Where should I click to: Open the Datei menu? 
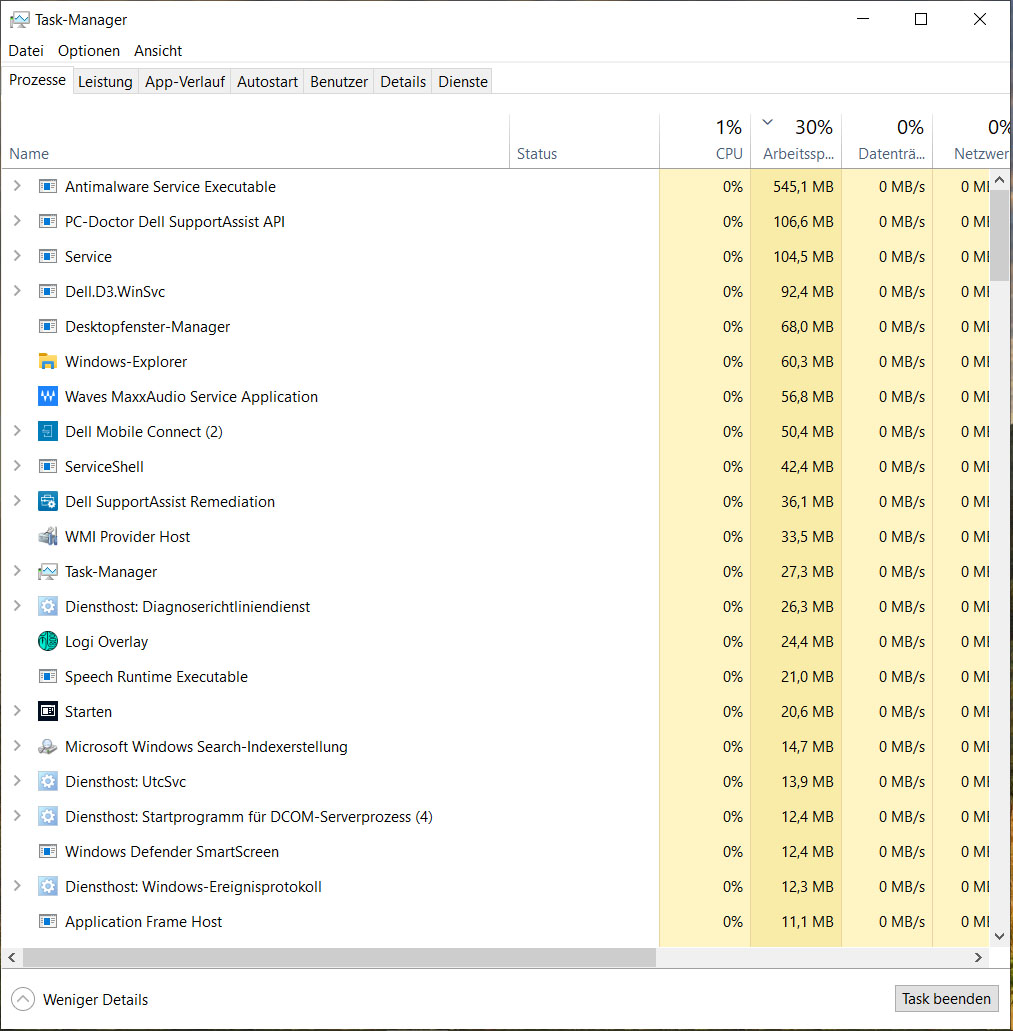[26, 51]
